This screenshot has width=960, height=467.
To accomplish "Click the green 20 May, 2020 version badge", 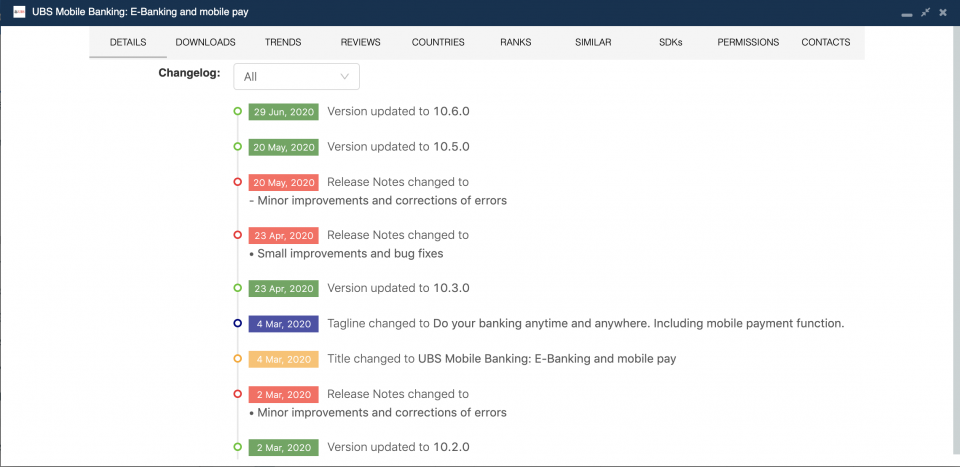I will click(283, 147).
